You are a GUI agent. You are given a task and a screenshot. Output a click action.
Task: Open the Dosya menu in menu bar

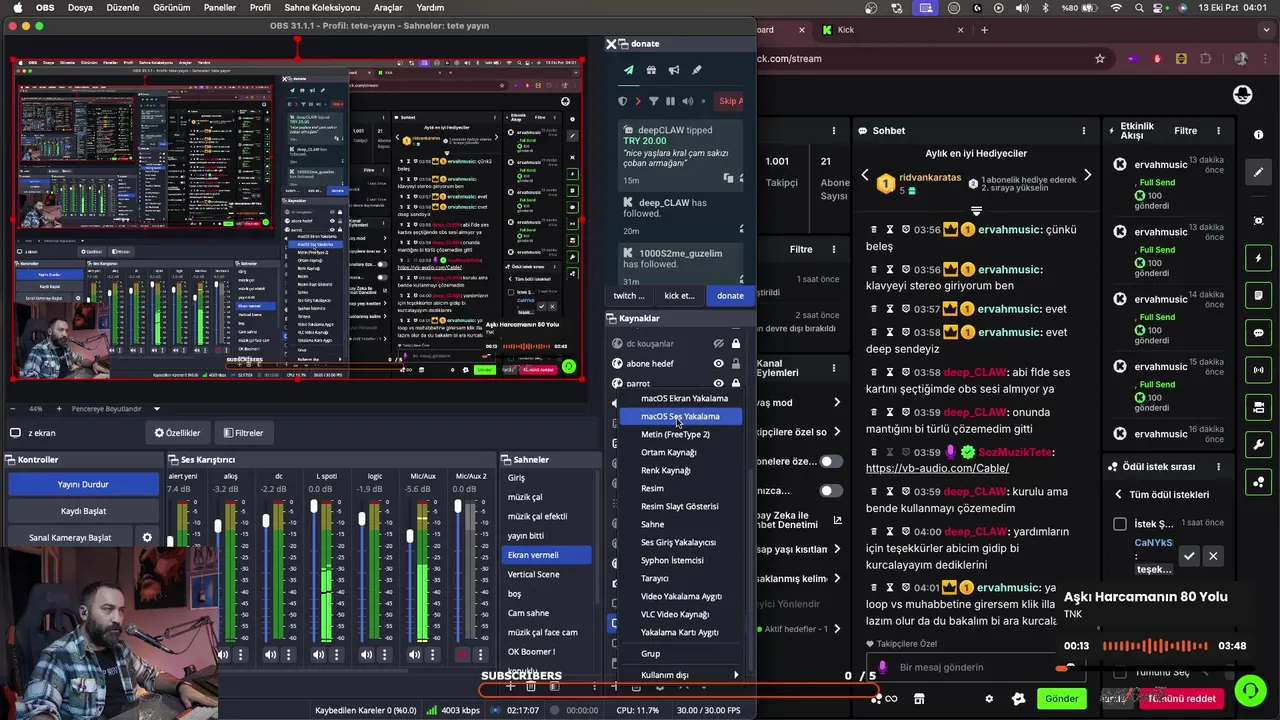coord(80,7)
